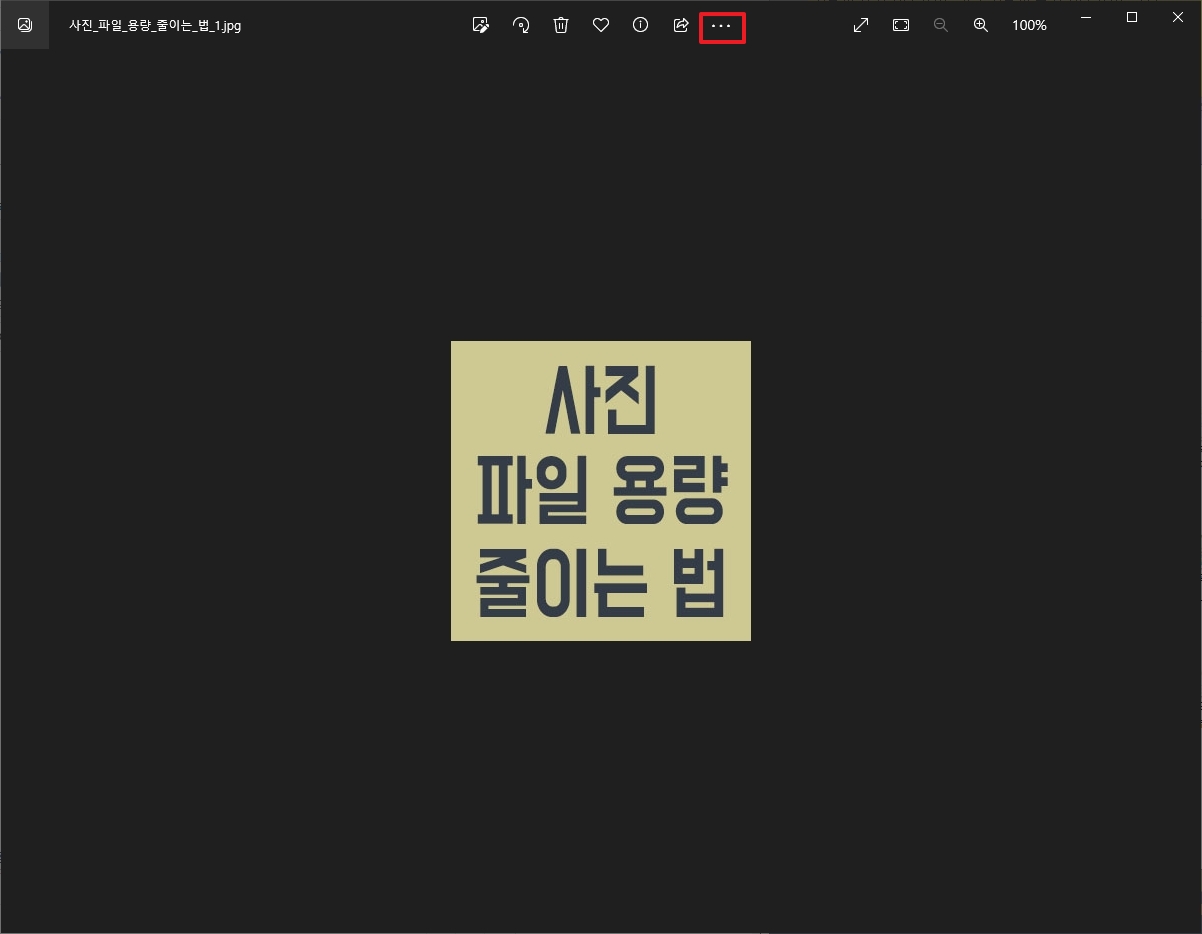Share the current image
This screenshot has height=934, width=1202.
[x=681, y=25]
